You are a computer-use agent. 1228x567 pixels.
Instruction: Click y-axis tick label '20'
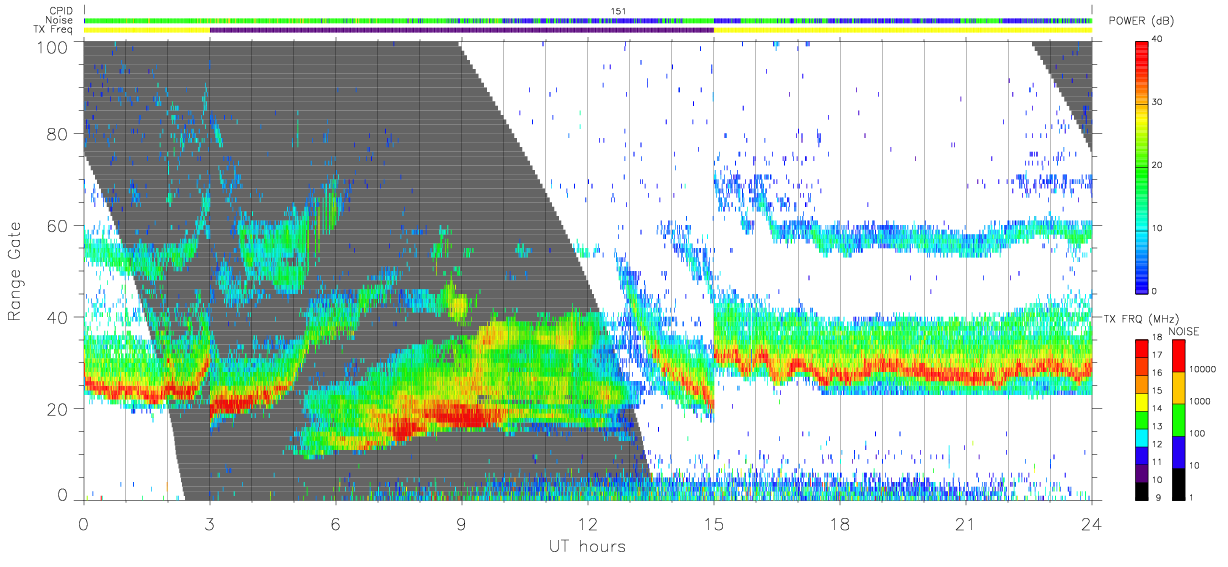(59, 409)
